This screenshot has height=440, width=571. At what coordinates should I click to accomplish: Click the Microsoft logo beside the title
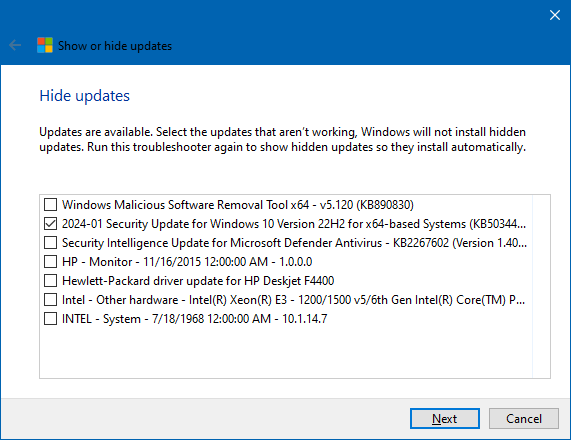point(45,46)
